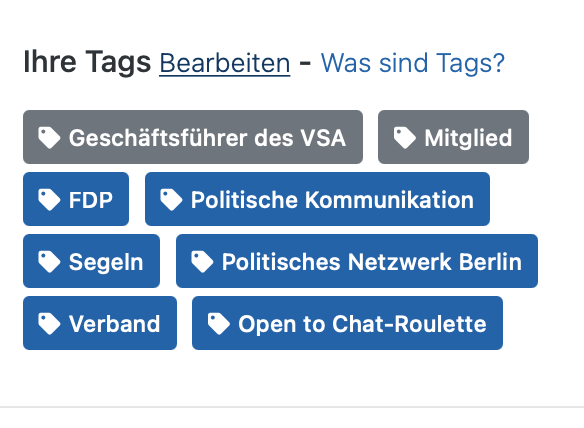Select the Geschäftsführer des VSA tag
This screenshot has height=428, width=584.
tap(193, 137)
